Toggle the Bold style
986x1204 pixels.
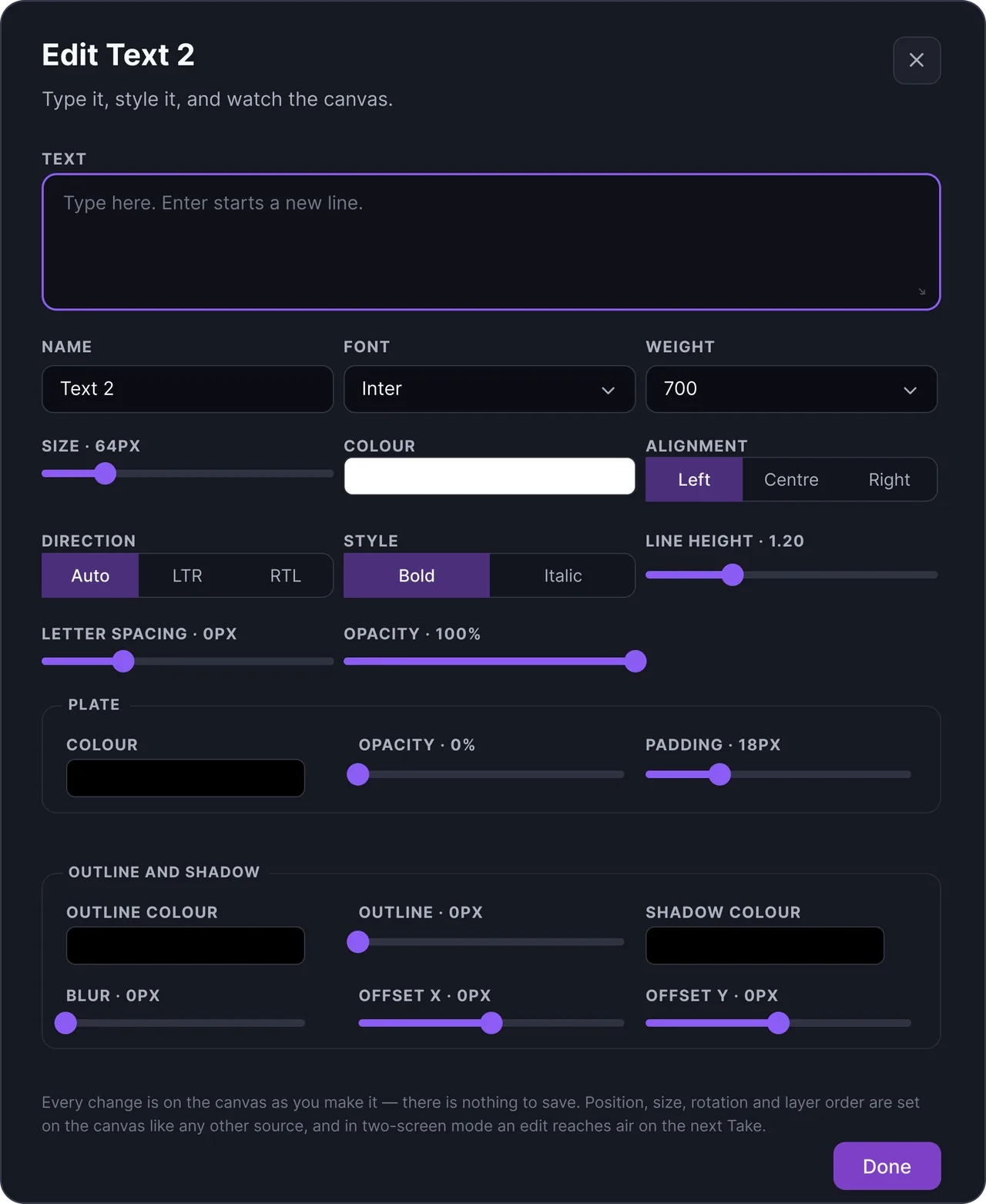click(x=417, y=575)
